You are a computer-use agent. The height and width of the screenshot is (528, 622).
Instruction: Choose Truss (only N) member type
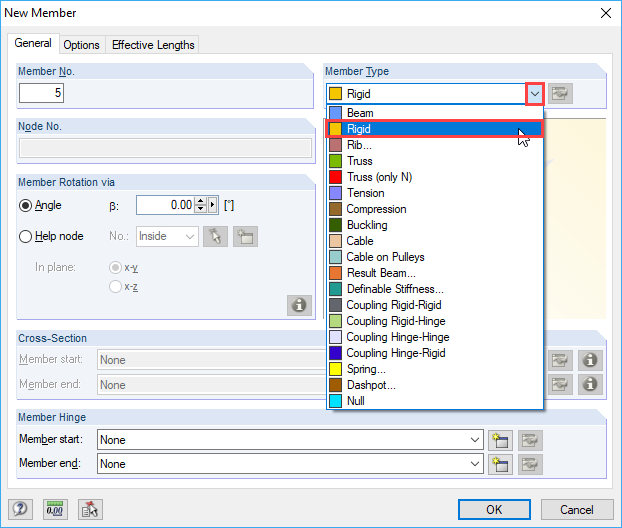435,177
